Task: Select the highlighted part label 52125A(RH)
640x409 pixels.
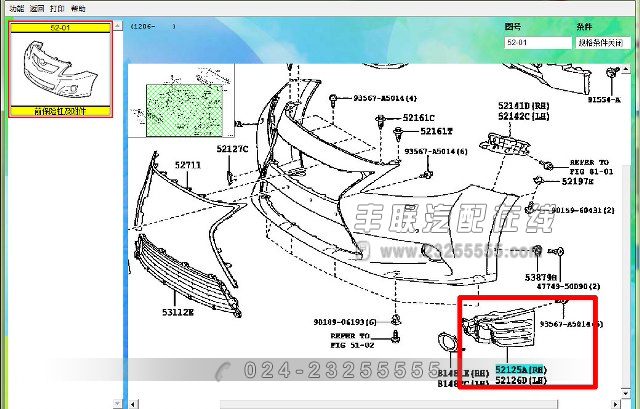Action: pyautogui.click(x=520, y=369)
